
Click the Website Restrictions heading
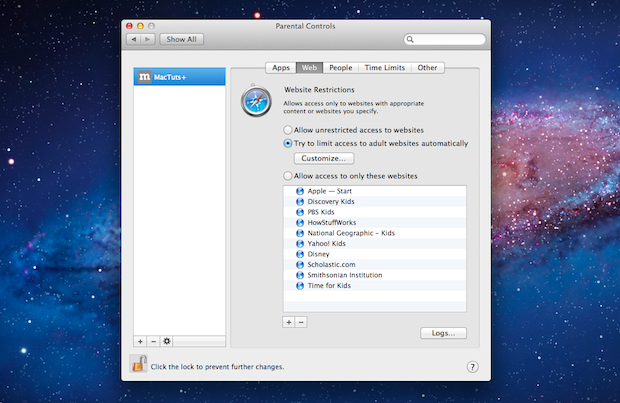(x=319, y=90)
